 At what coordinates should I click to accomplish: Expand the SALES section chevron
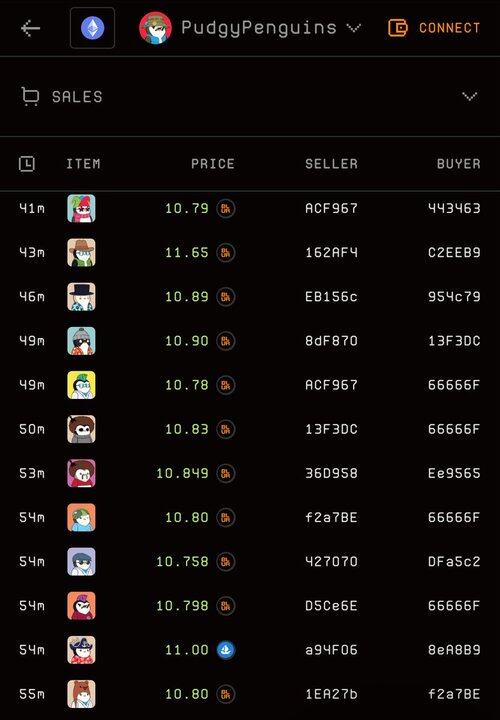tap(469, 96)
